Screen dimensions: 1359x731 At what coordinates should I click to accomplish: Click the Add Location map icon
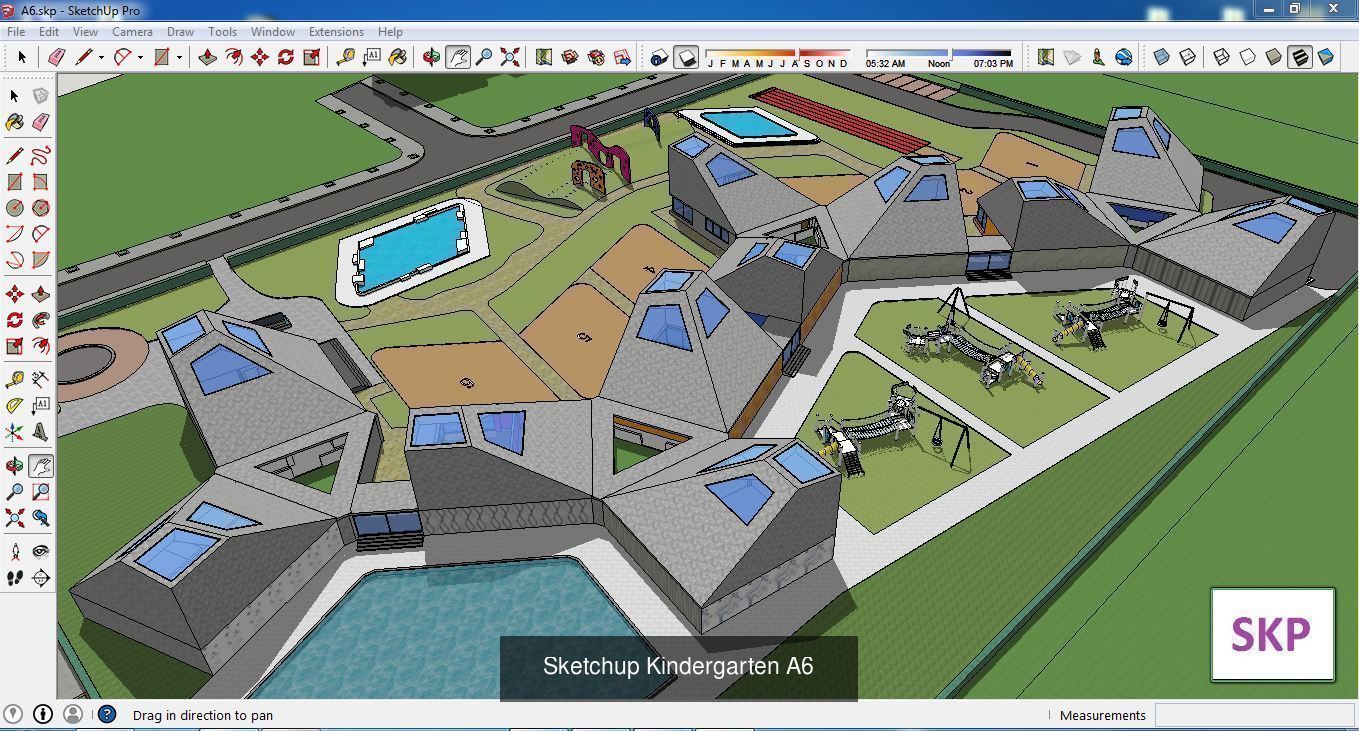pyautogui.click(x=1046, y=57)
